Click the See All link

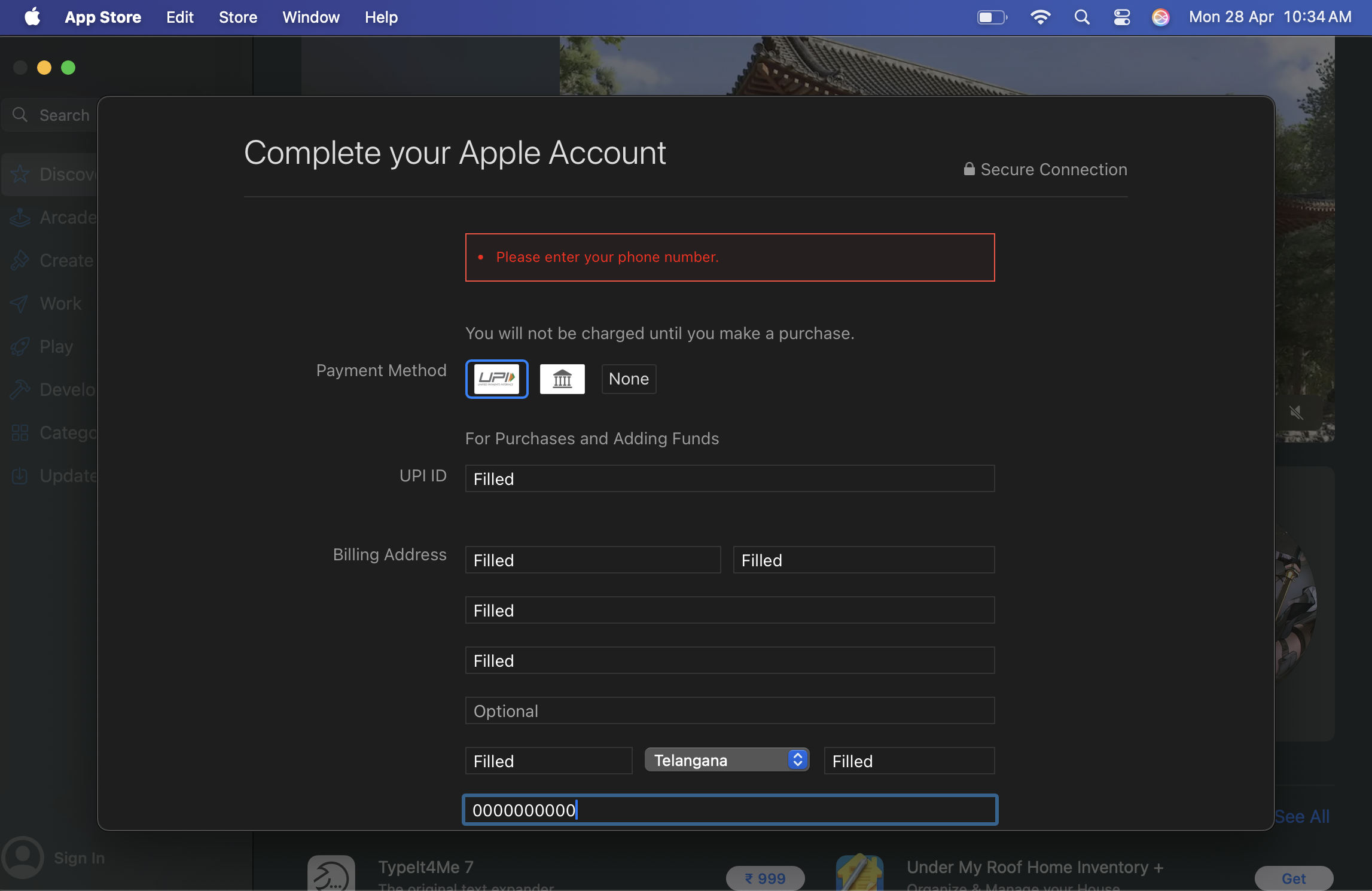tap(1301, 816)
